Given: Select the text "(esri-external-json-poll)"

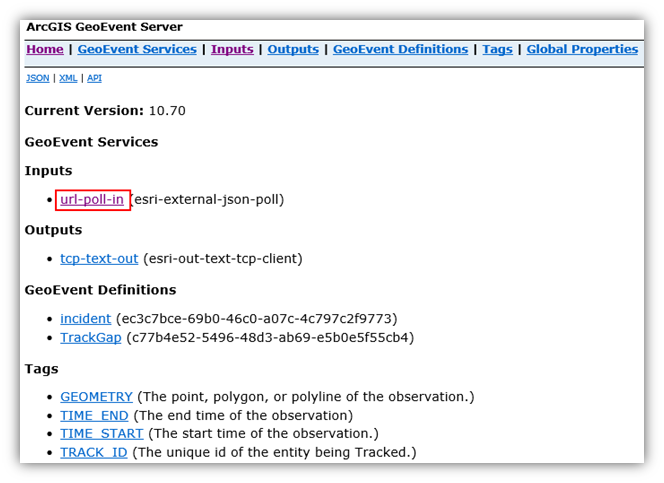Looking at the screenshot, I should (207, 199).
